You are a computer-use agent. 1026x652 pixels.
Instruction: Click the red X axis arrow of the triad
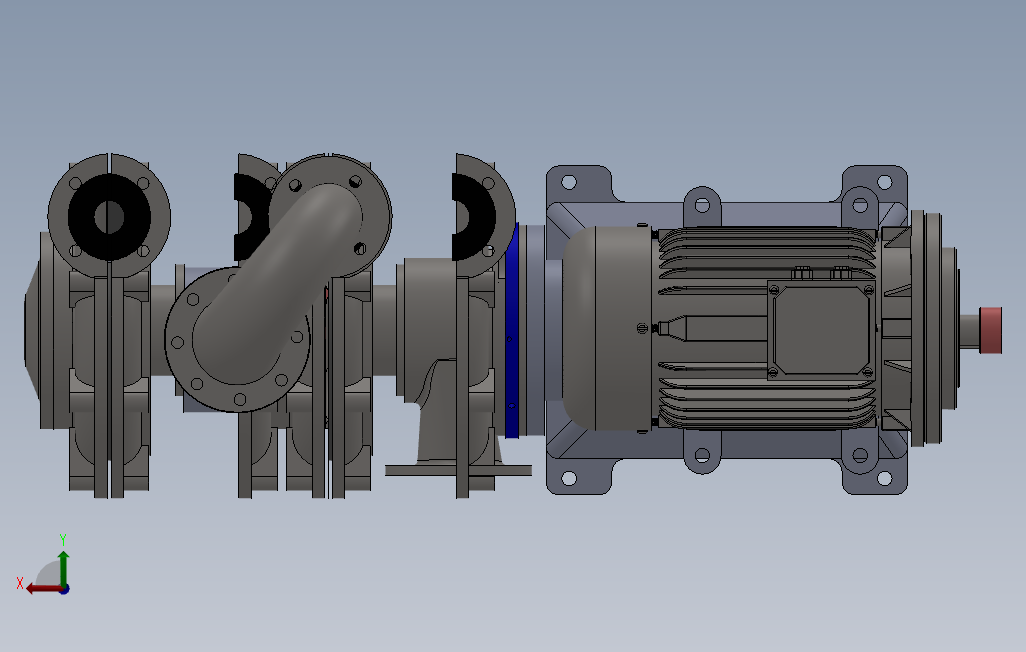click(43, 589)
